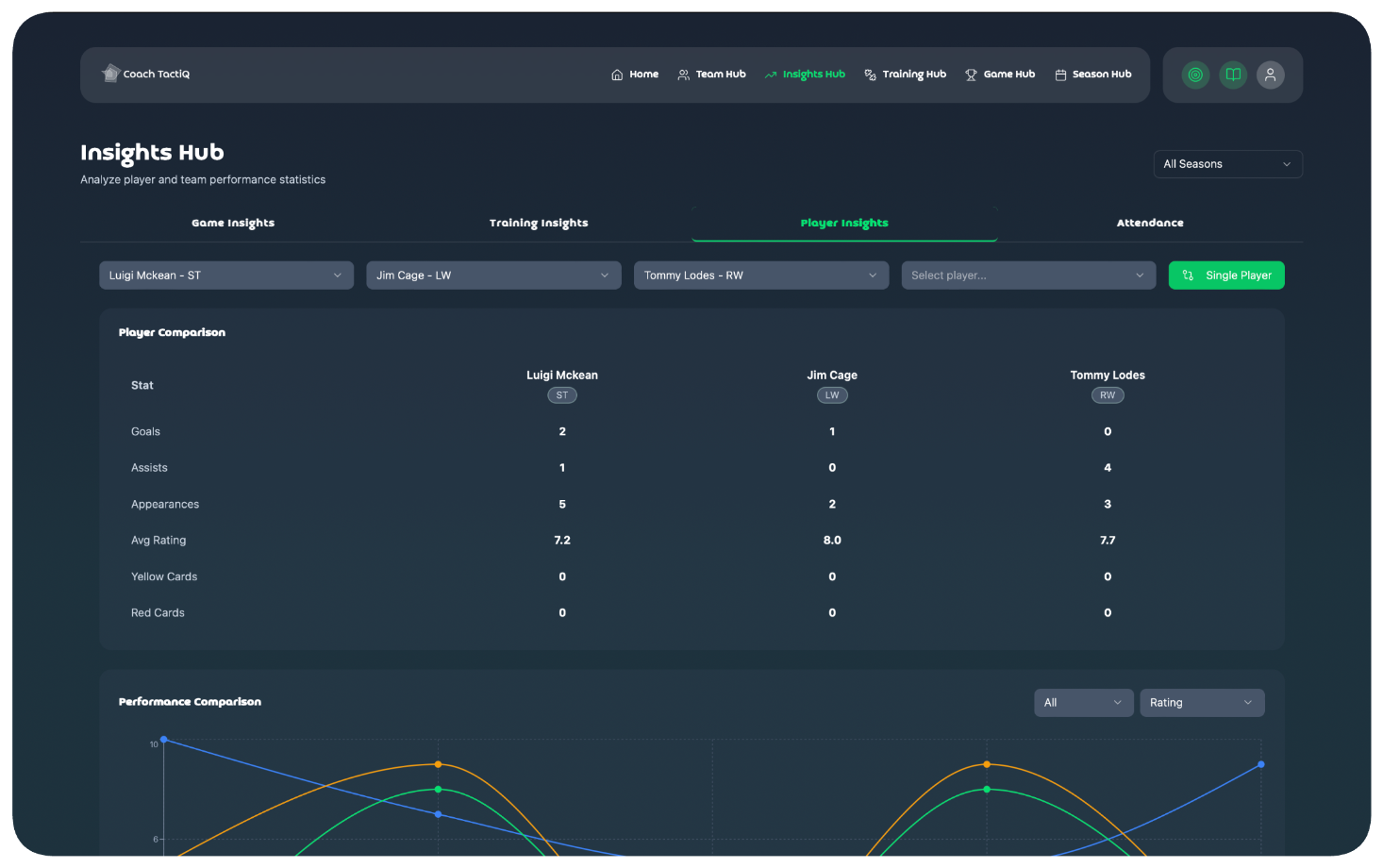Click the Assists row label
1383x868 pixels.
(149, 468)
